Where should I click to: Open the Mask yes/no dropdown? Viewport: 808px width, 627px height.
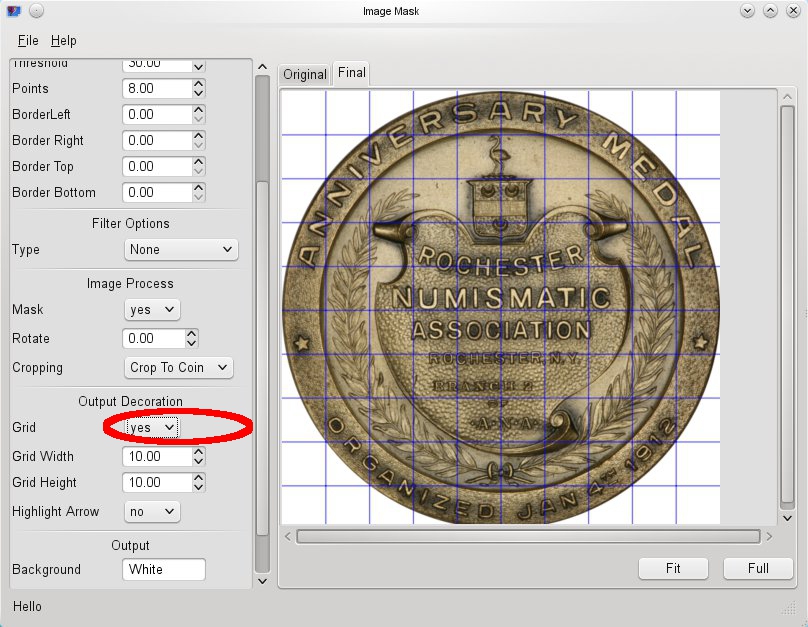(152, 310)
